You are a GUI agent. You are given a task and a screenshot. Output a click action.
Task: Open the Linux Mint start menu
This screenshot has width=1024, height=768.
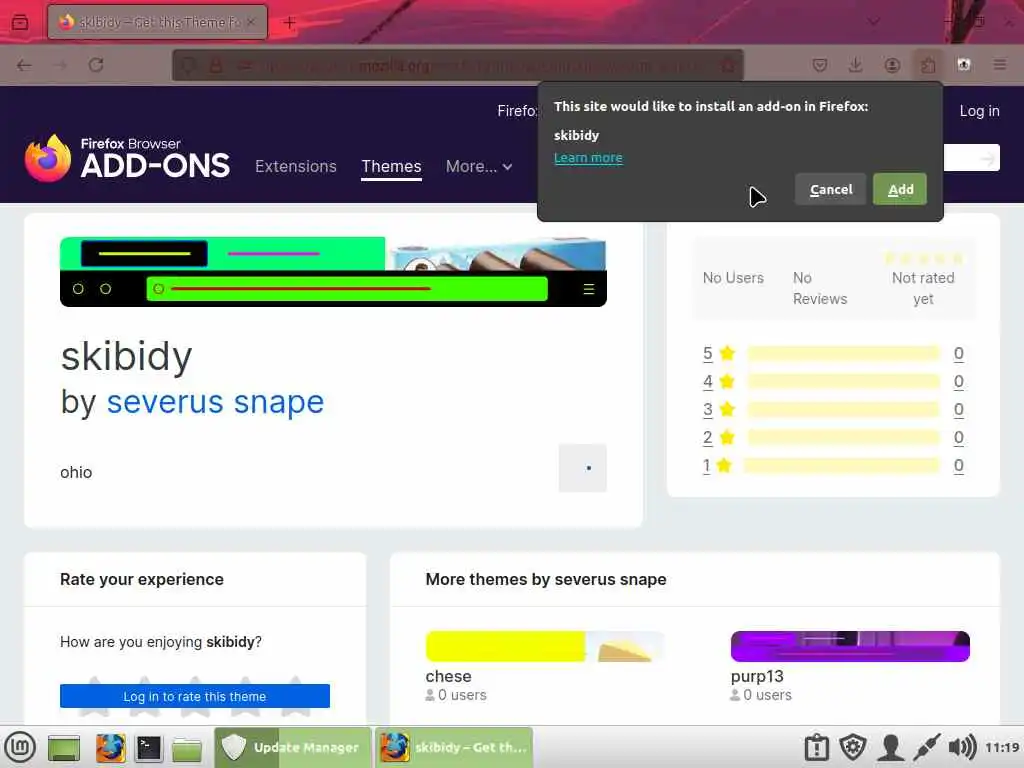(20, 747)
